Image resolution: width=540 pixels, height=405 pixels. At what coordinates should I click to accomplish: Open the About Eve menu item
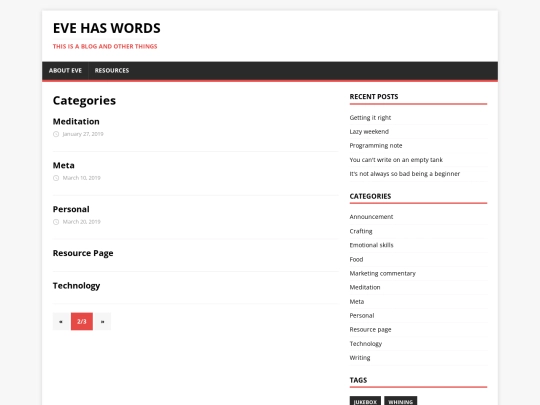tap(65, 71)
